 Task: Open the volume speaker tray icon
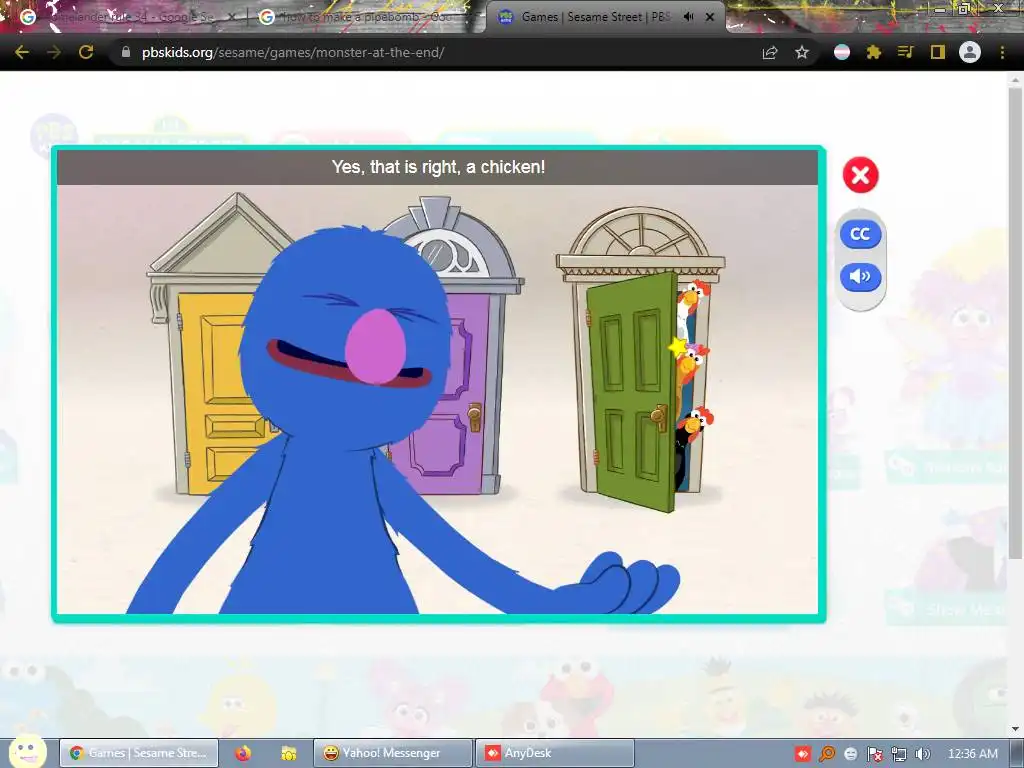tap(922, 754)
